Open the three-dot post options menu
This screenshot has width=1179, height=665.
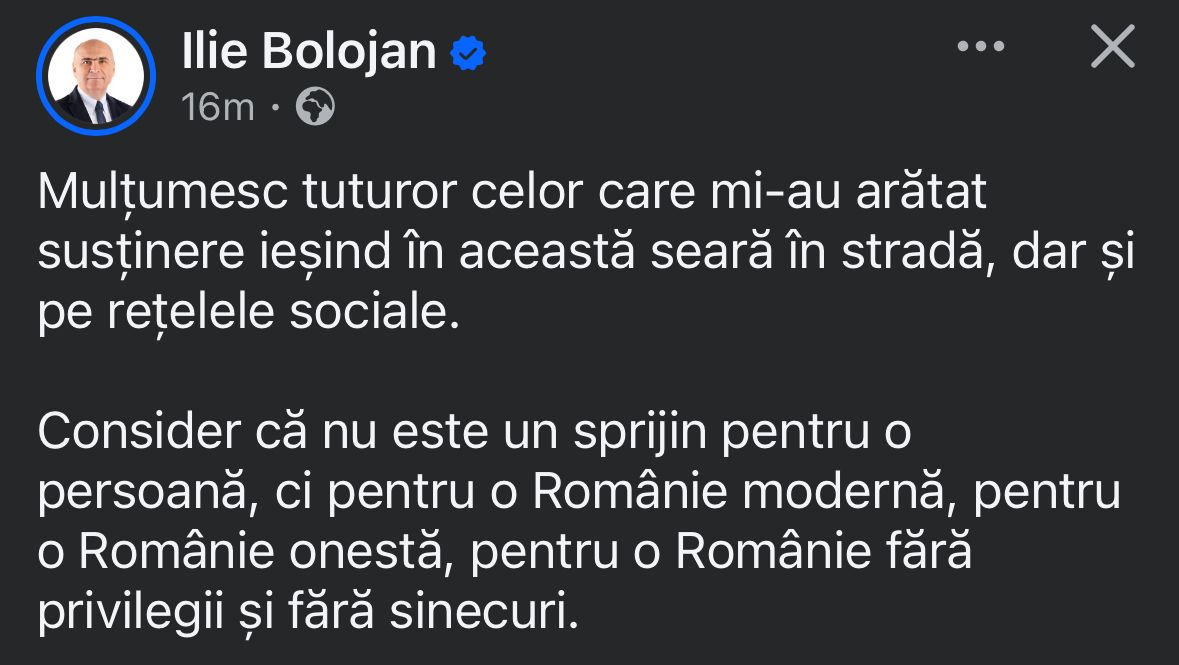point(981,46)
